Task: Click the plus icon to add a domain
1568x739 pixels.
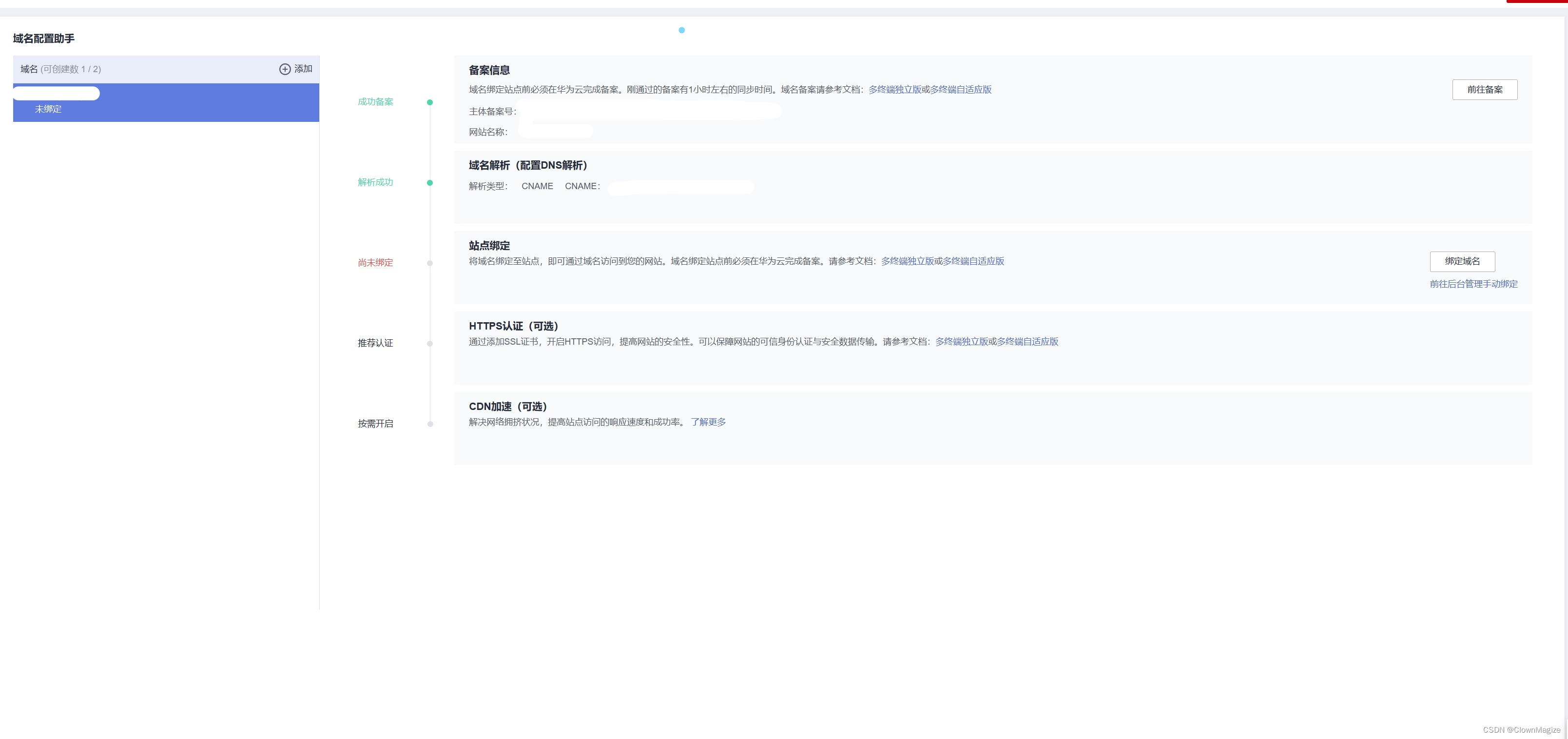Action: pos(285,69)
